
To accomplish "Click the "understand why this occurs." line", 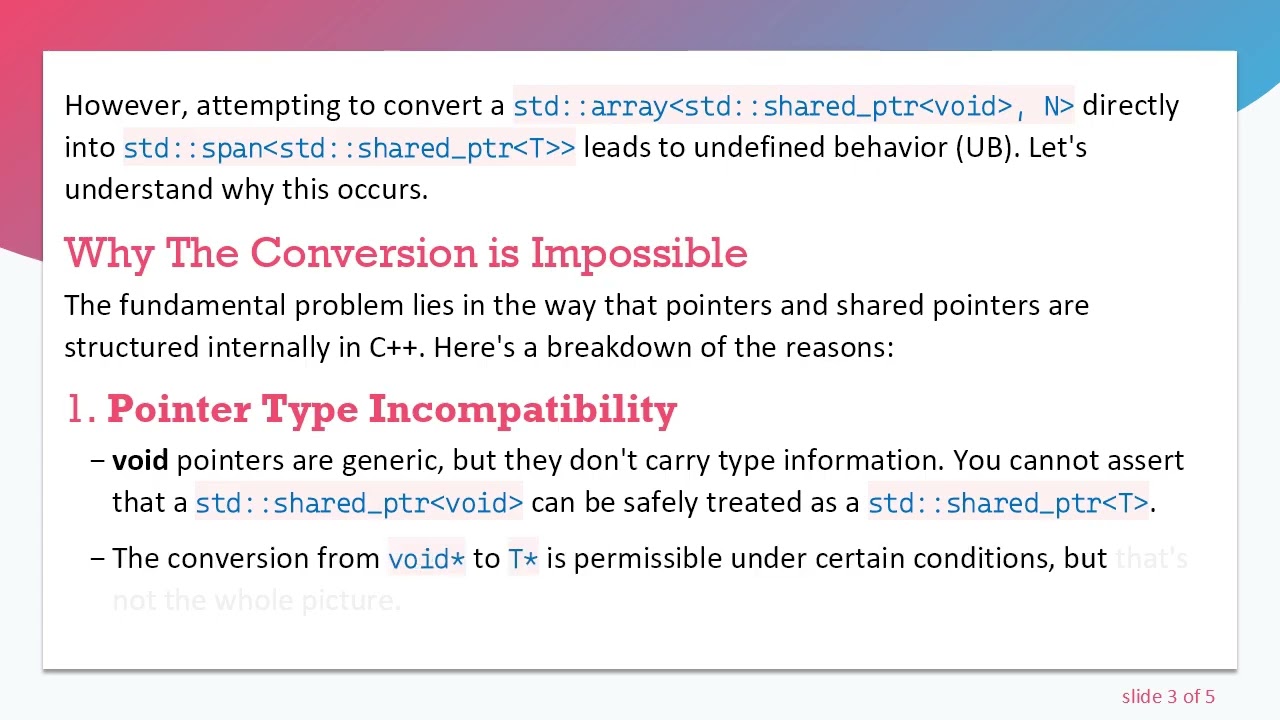I will [x=246, y=189].
